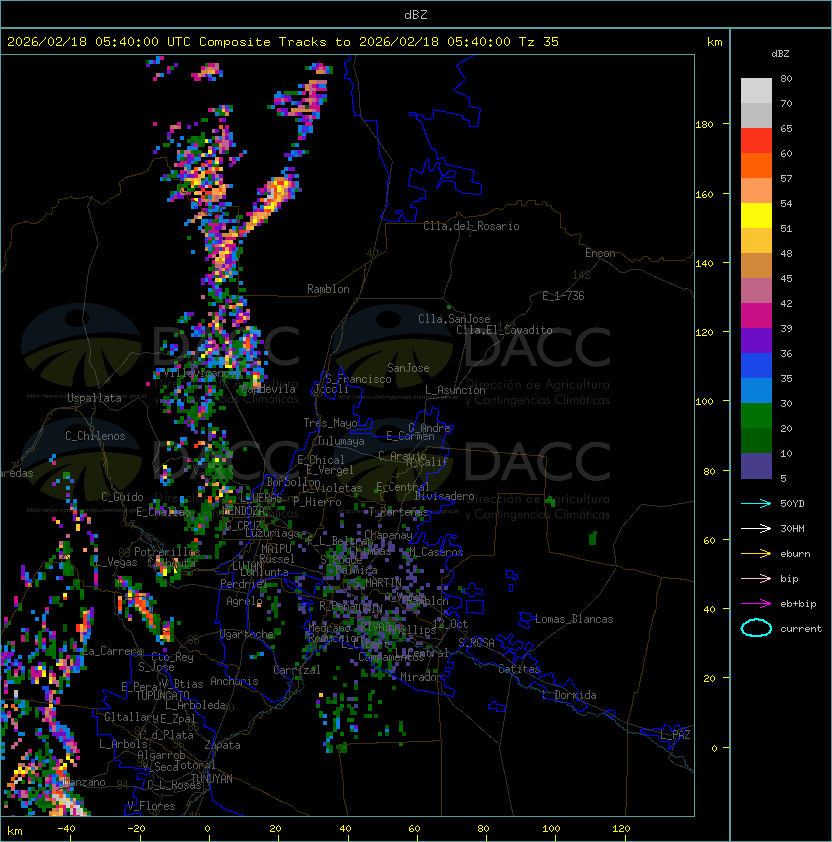Screen dimensions: 832x842
Task: Pick the slate-blue bottom band of the scale
Action: (756, 466)
